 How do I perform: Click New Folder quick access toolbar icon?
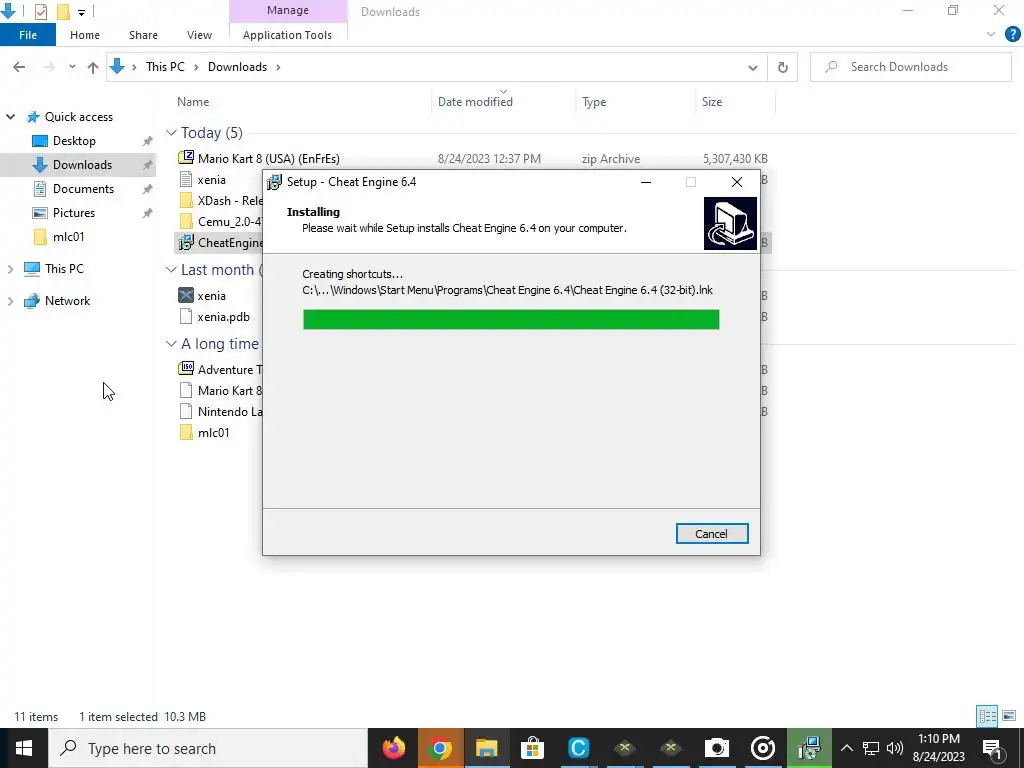tap(63, 11)
